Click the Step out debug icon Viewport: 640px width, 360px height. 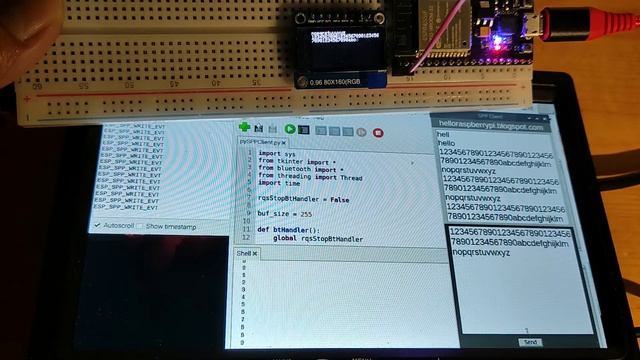pyautogui.click(x=348, y=131)
